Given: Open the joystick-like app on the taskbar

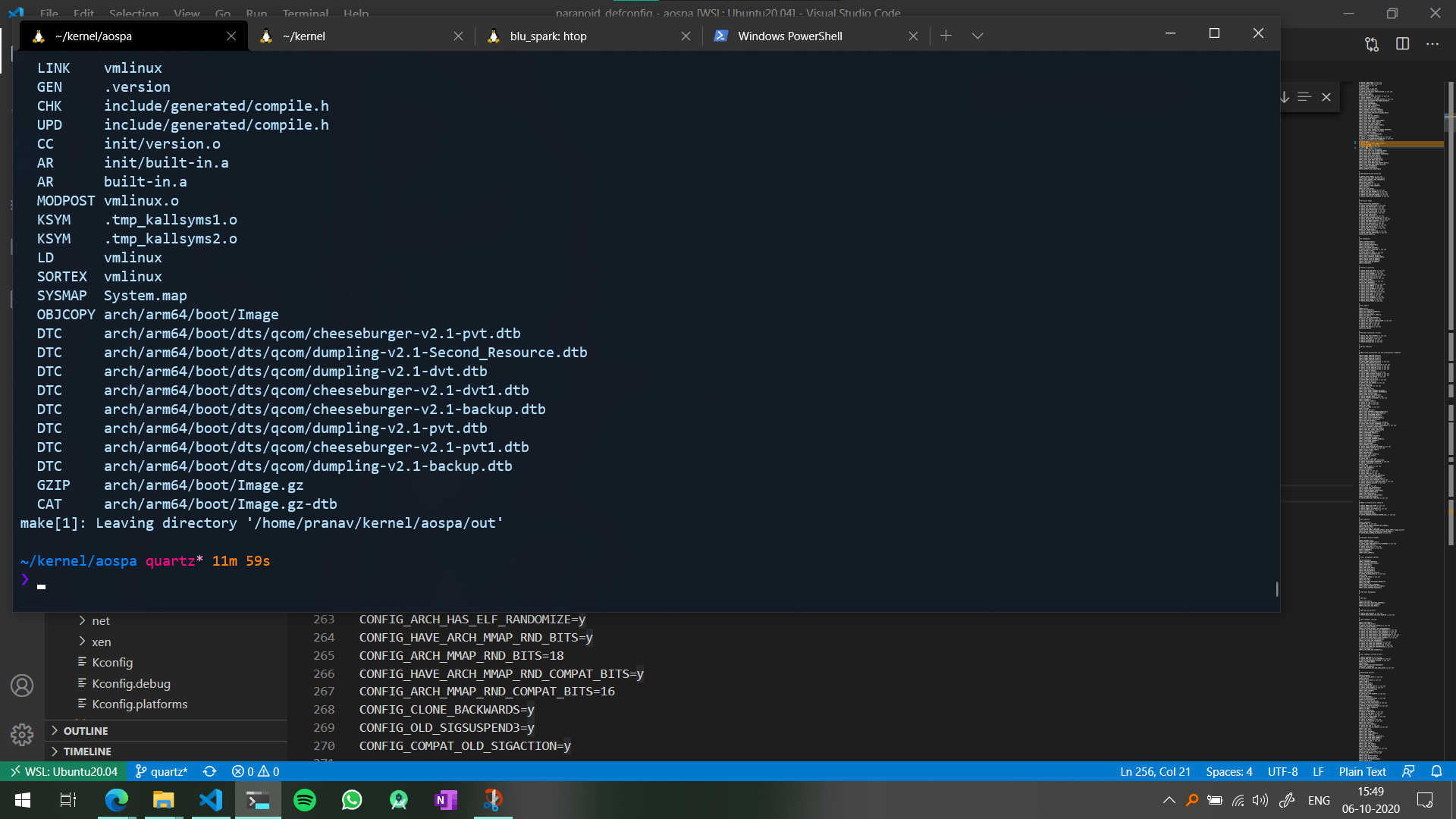Looking at the screenshot, I should [493, 800].
